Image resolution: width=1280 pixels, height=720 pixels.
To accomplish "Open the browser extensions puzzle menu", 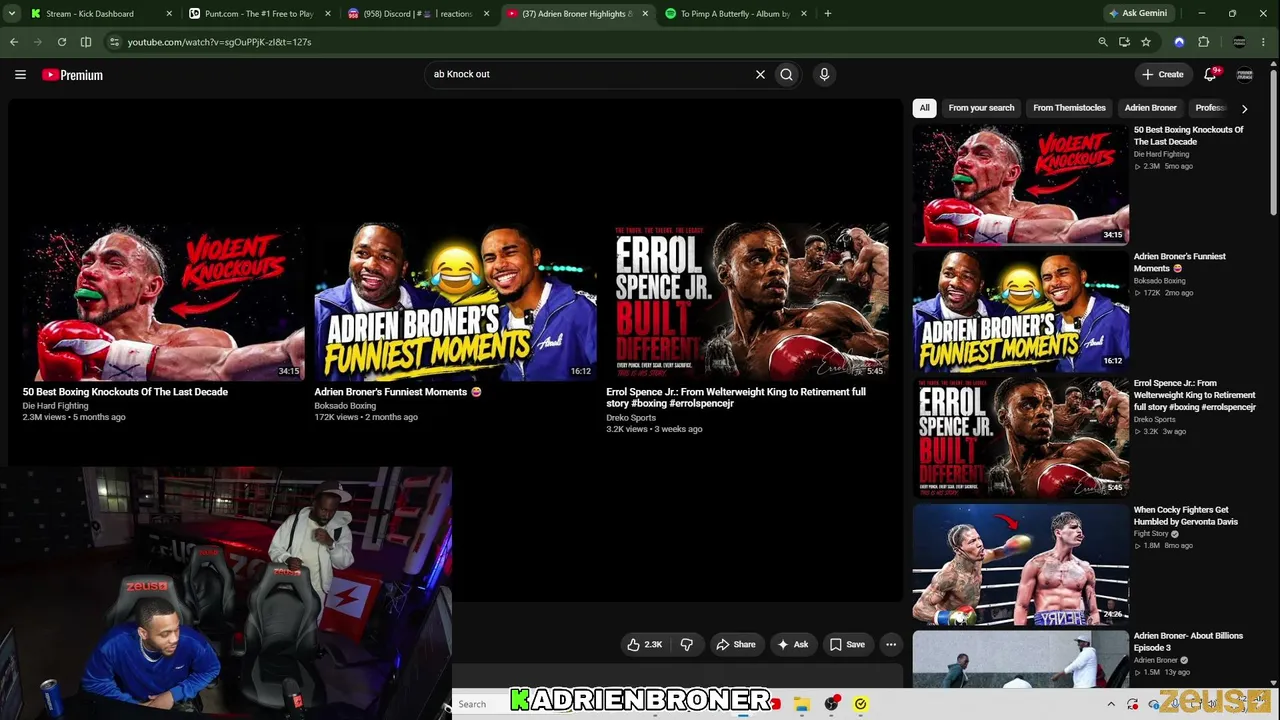I will click(1204, 42).
